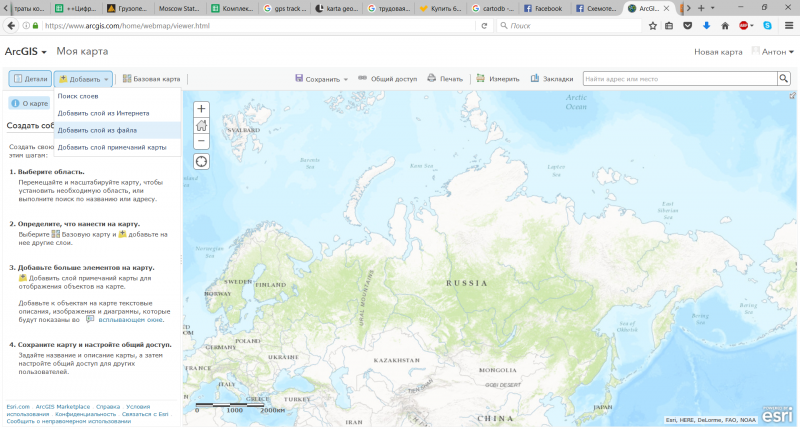Click the map zoom out minus button
800x429 pixels.
click(202, 141)
